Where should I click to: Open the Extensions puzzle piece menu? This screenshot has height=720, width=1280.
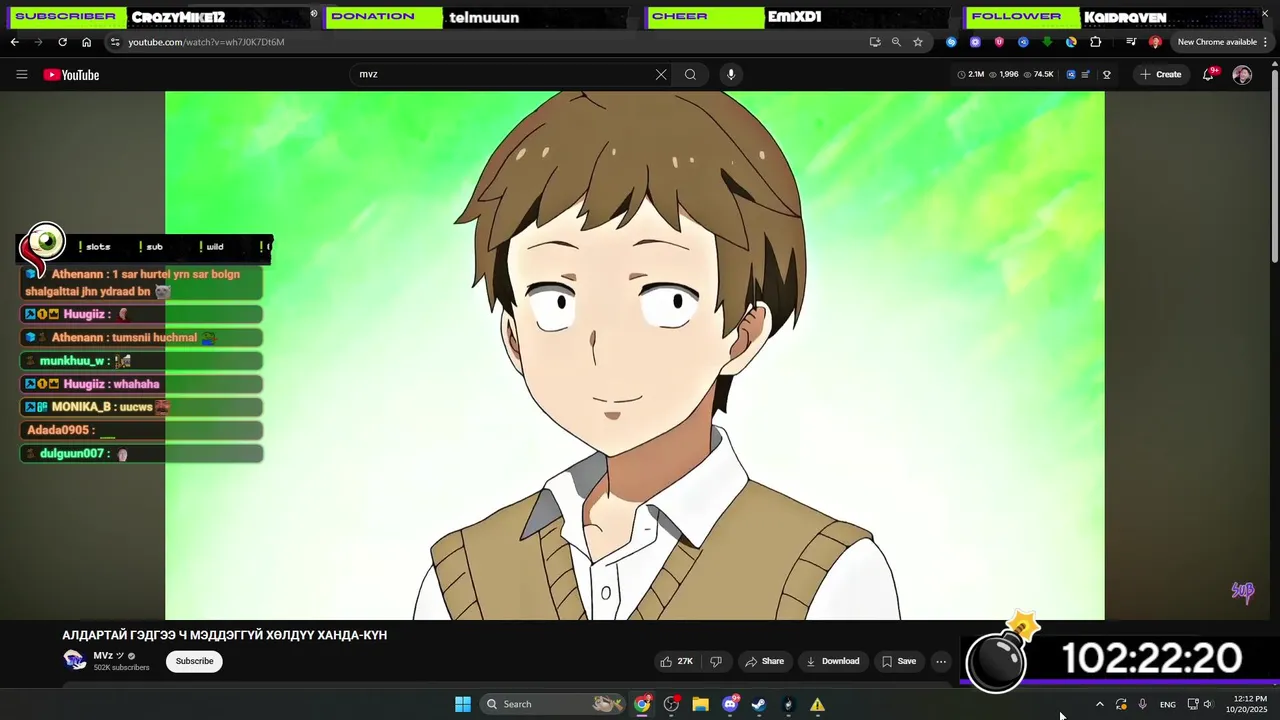tap(1095, 42)
